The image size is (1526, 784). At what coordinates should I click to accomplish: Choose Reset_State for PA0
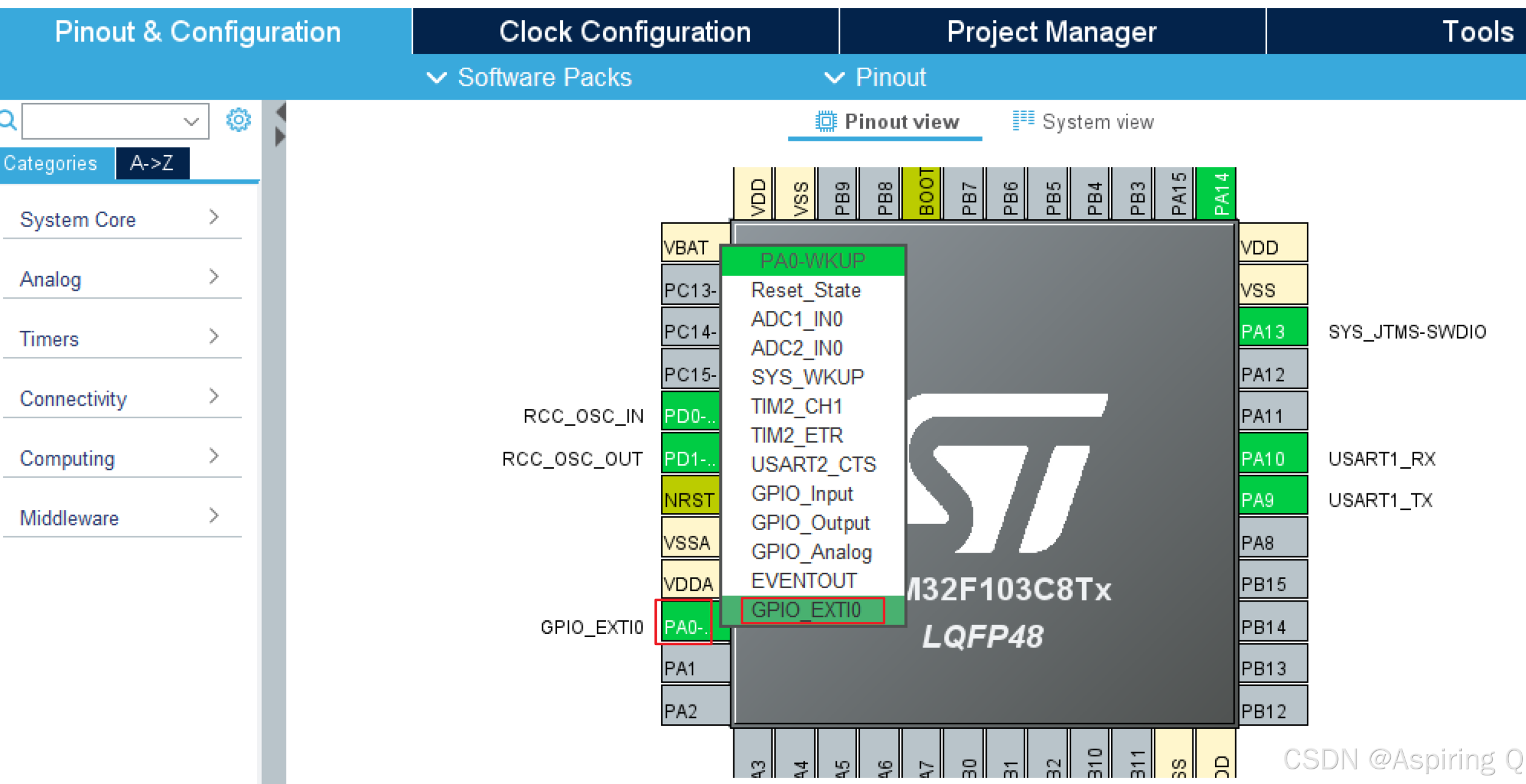[813, 290]
